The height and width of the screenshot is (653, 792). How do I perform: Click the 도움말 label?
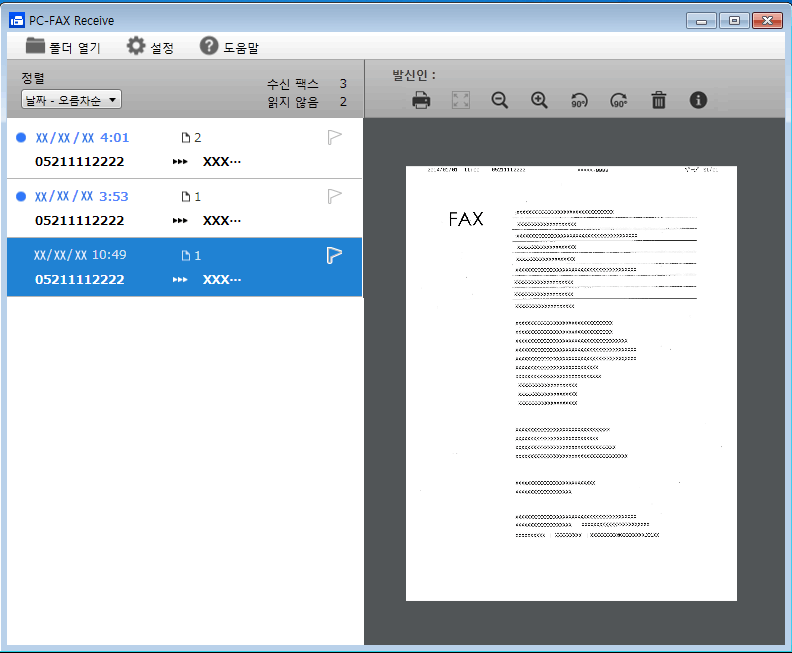[241, 48]
